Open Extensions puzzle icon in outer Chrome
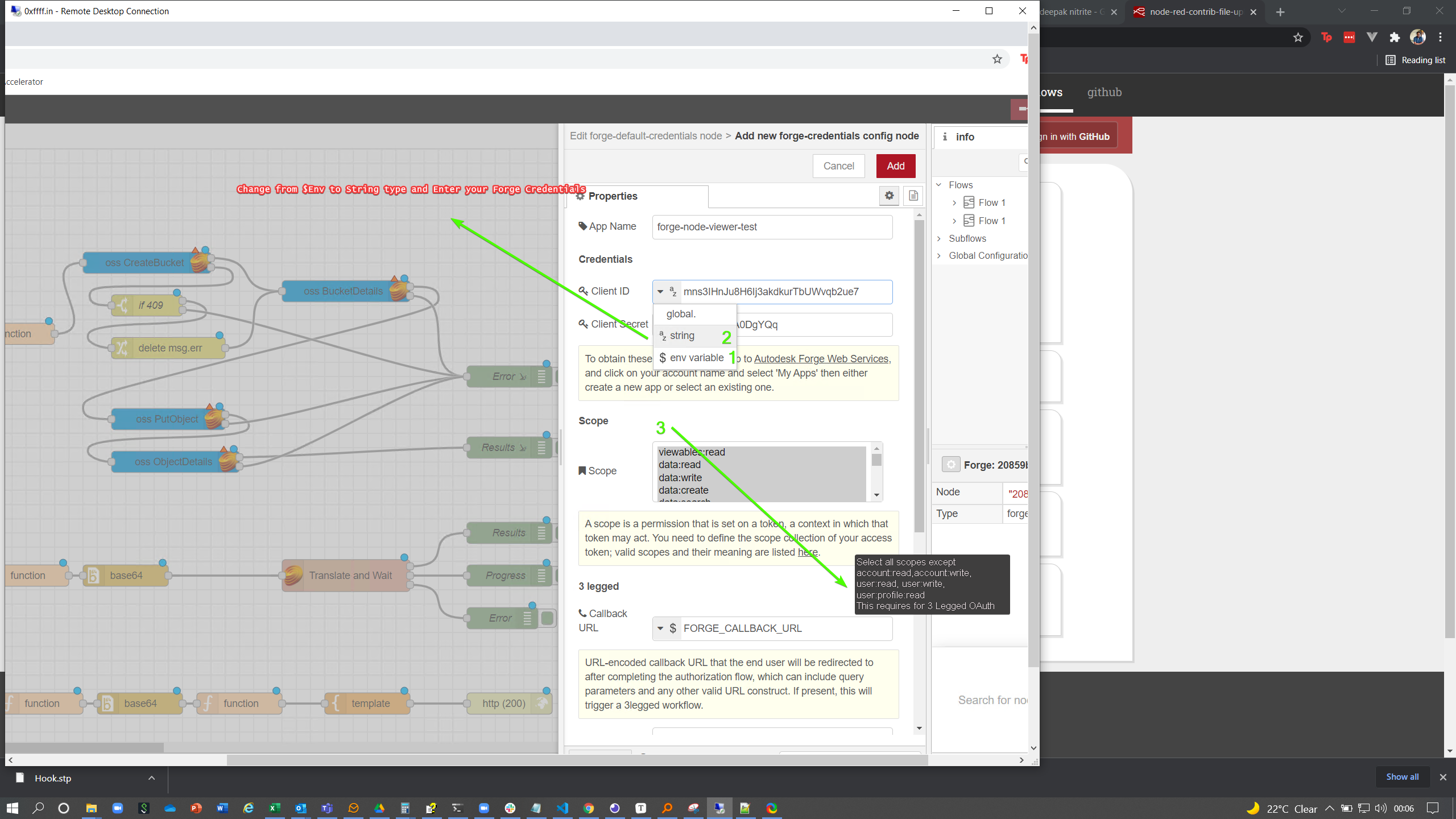This screenshot has width=1456, height=819. pyautogui.click(x=1395, y=38)
